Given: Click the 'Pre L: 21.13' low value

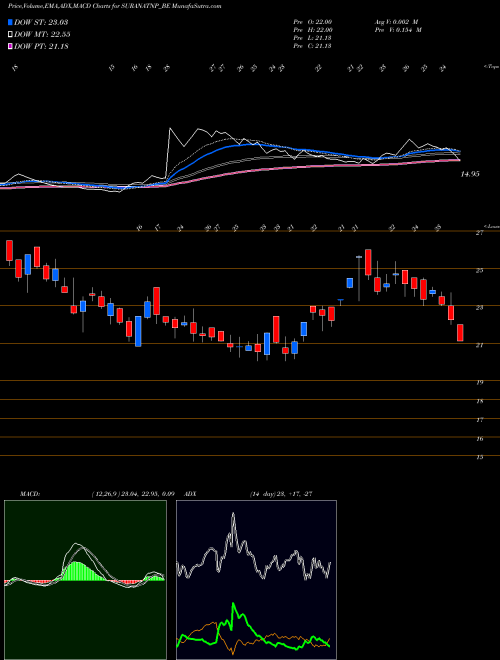Looking at the screenshot, I should [313, 38].
